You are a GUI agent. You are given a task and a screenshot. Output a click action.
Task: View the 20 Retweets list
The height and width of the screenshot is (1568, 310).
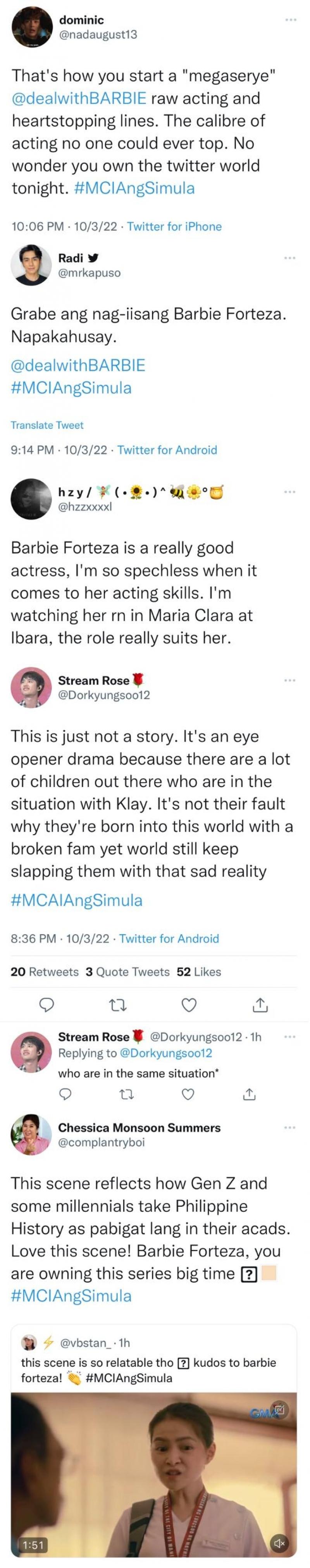45,971
